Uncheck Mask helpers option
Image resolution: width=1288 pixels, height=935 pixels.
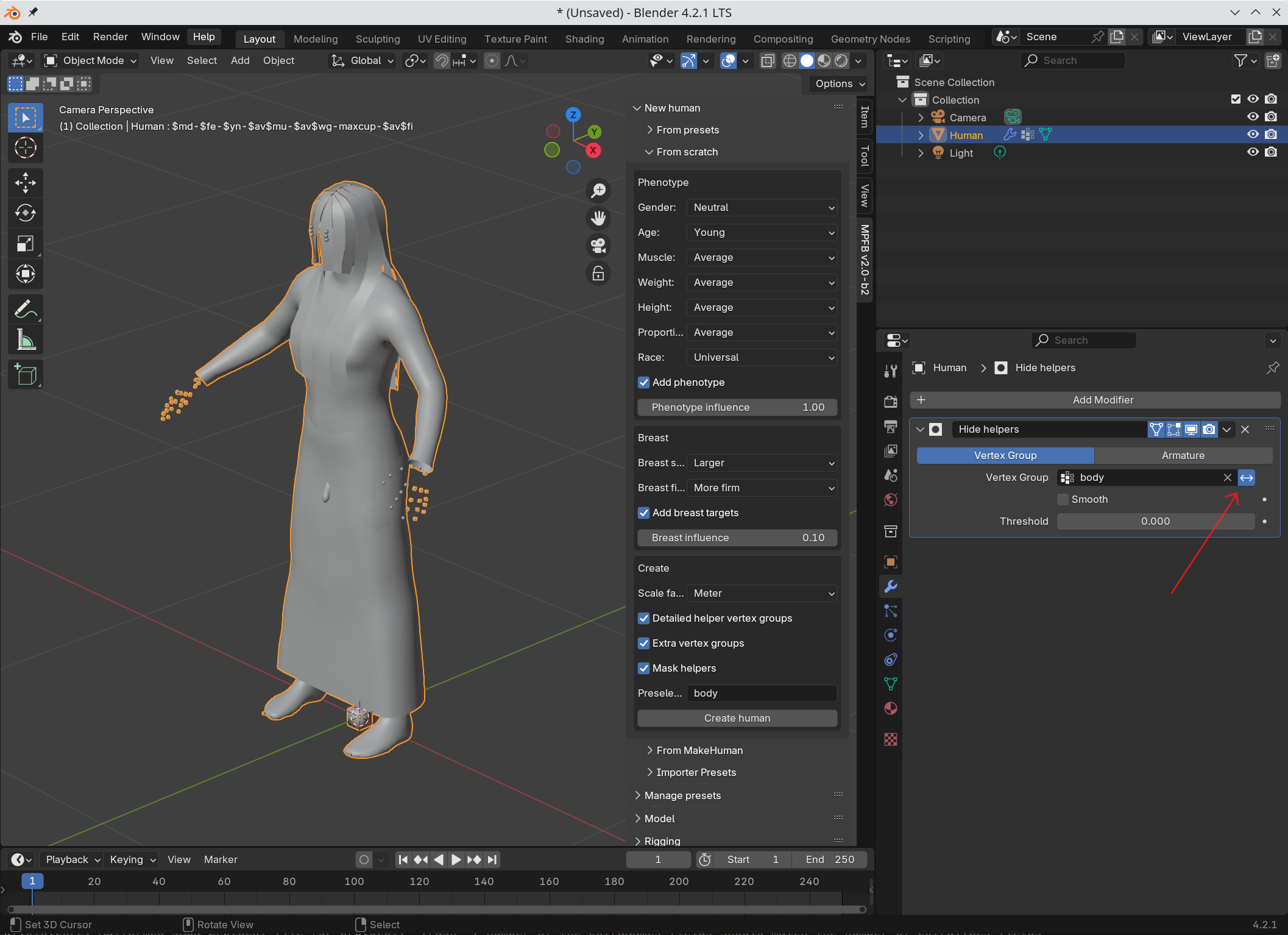click(x=643, y=668)
